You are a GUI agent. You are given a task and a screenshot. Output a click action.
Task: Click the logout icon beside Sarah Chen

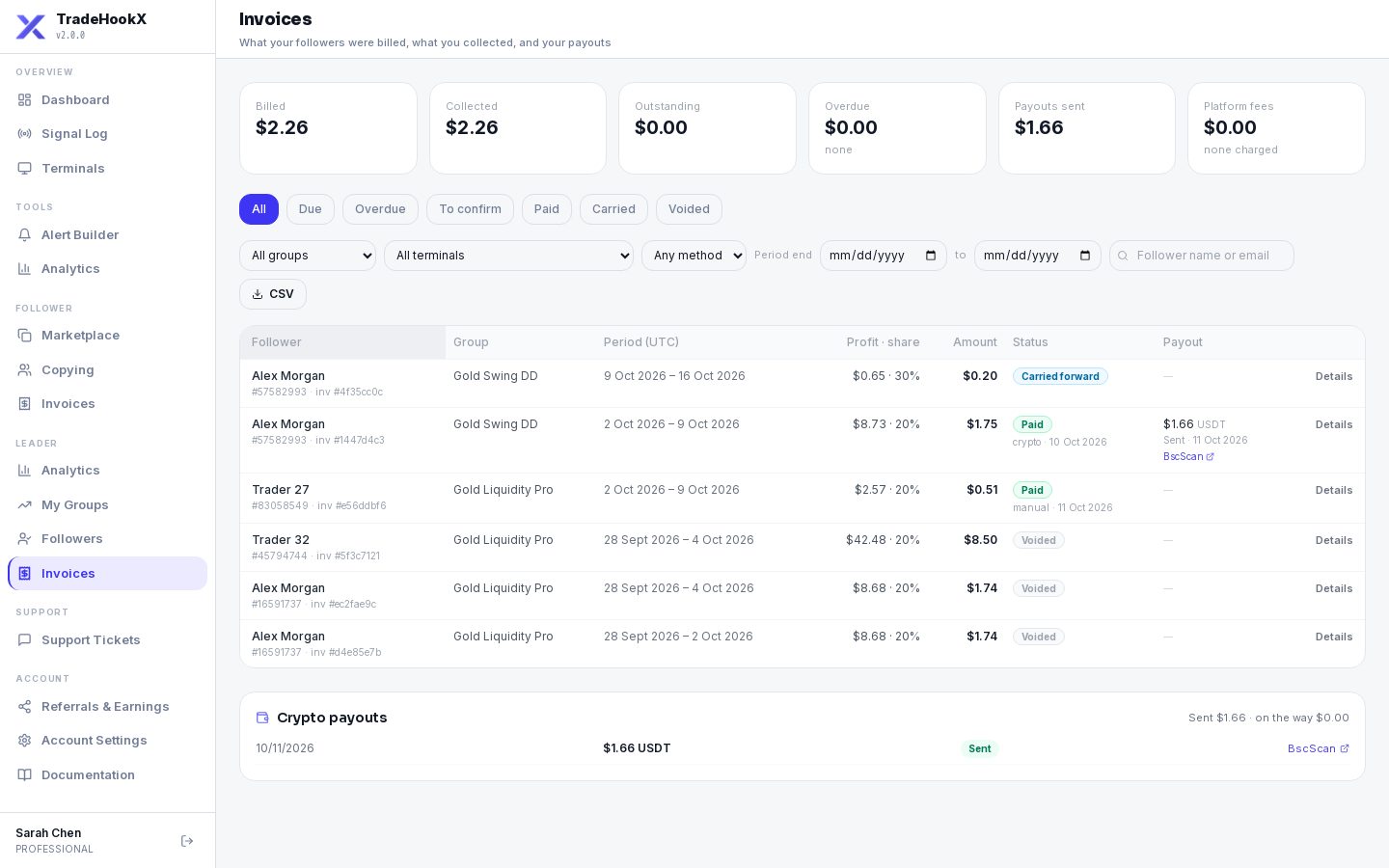[187, 841]
